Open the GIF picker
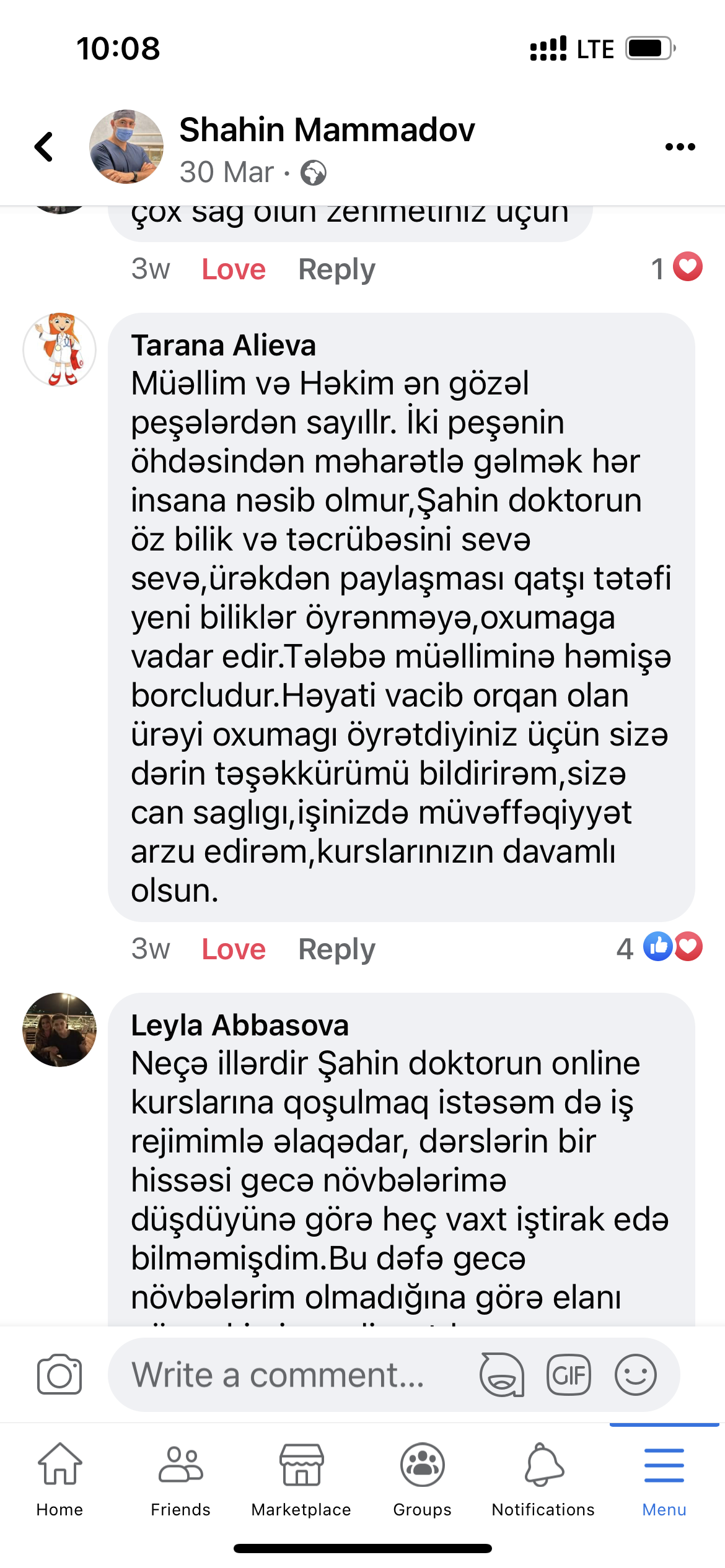Screen dimensions: 725x1568 (569, 1374)
